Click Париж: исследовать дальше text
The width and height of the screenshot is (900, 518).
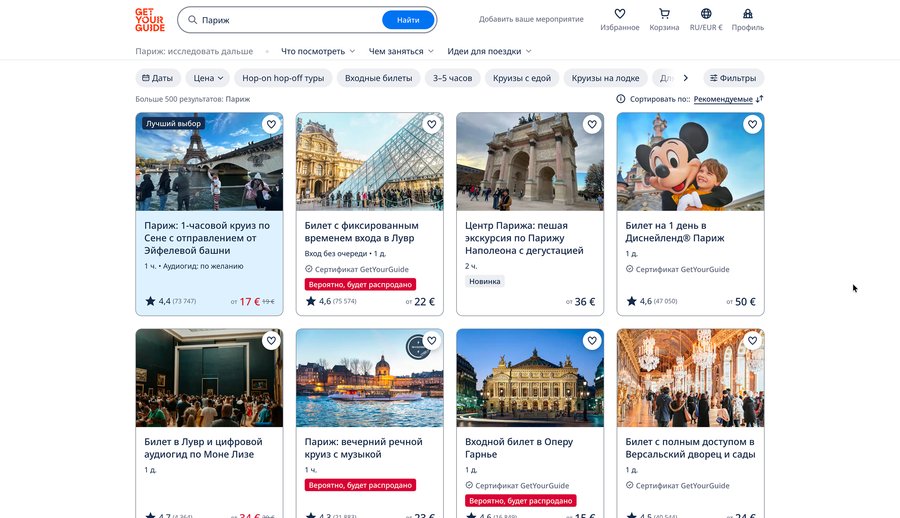pyautogui.click(x=194, y=51)
